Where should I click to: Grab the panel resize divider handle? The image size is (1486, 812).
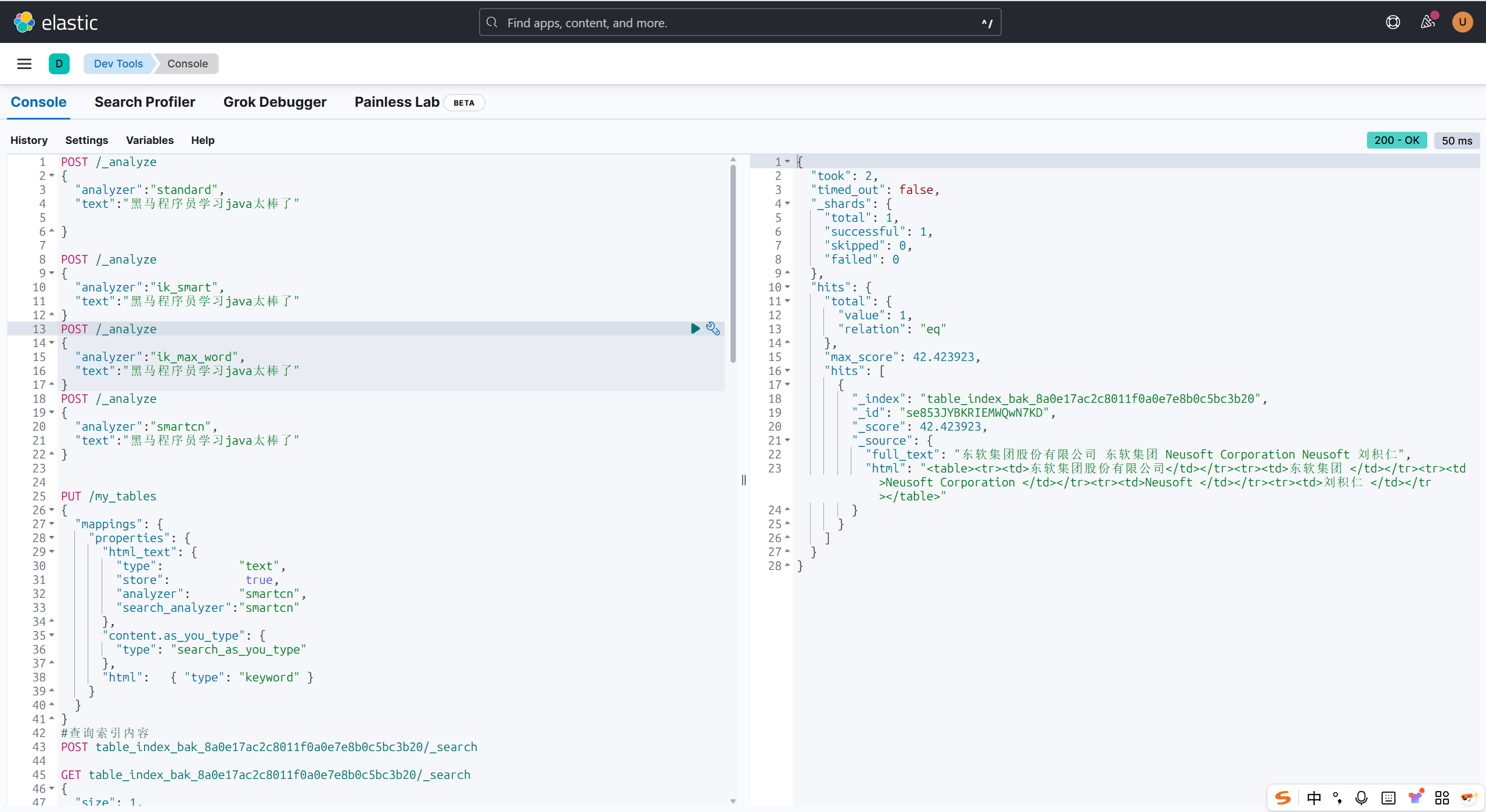point(743,480)
